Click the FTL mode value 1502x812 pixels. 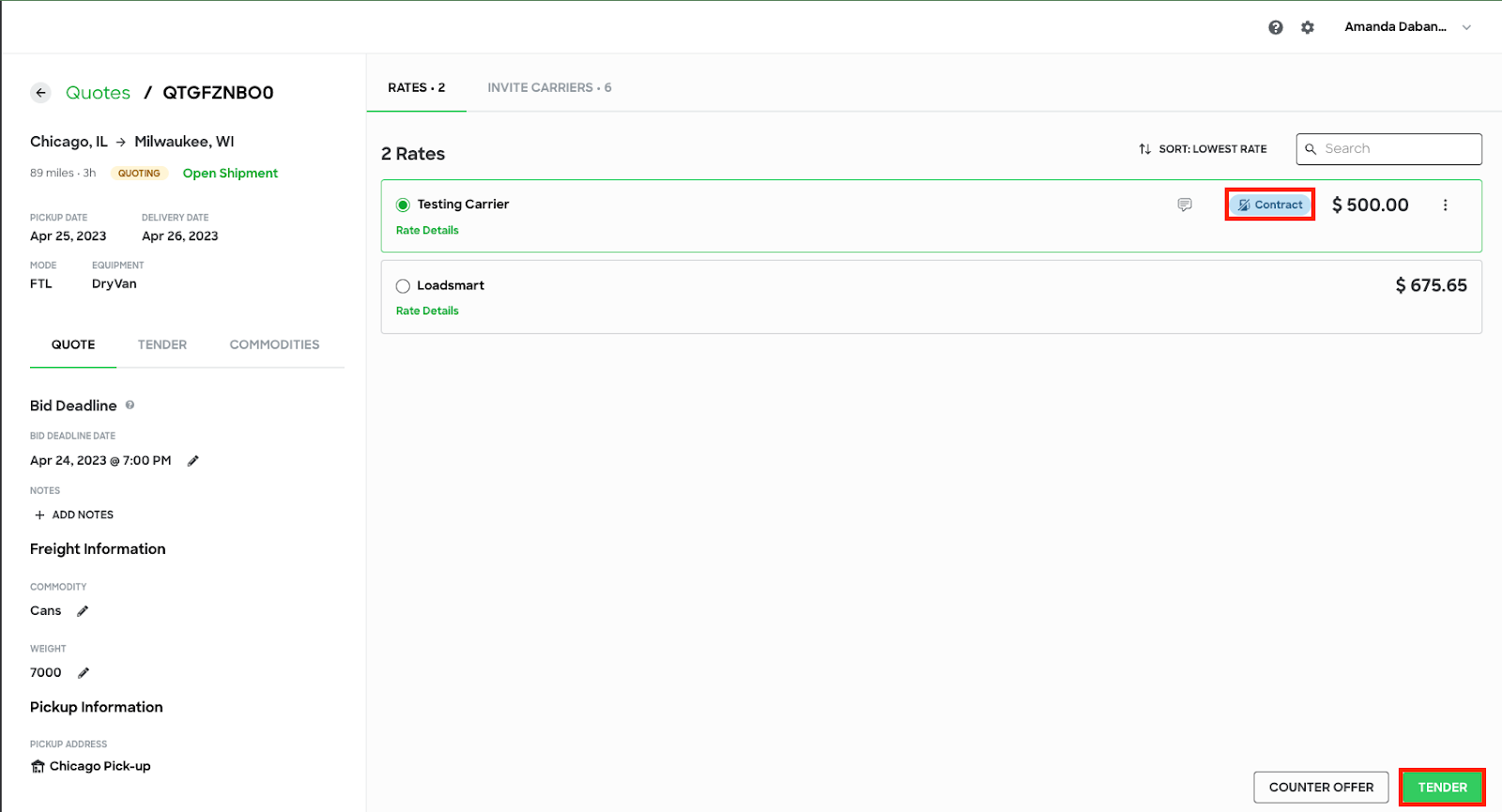coord(41,284)
